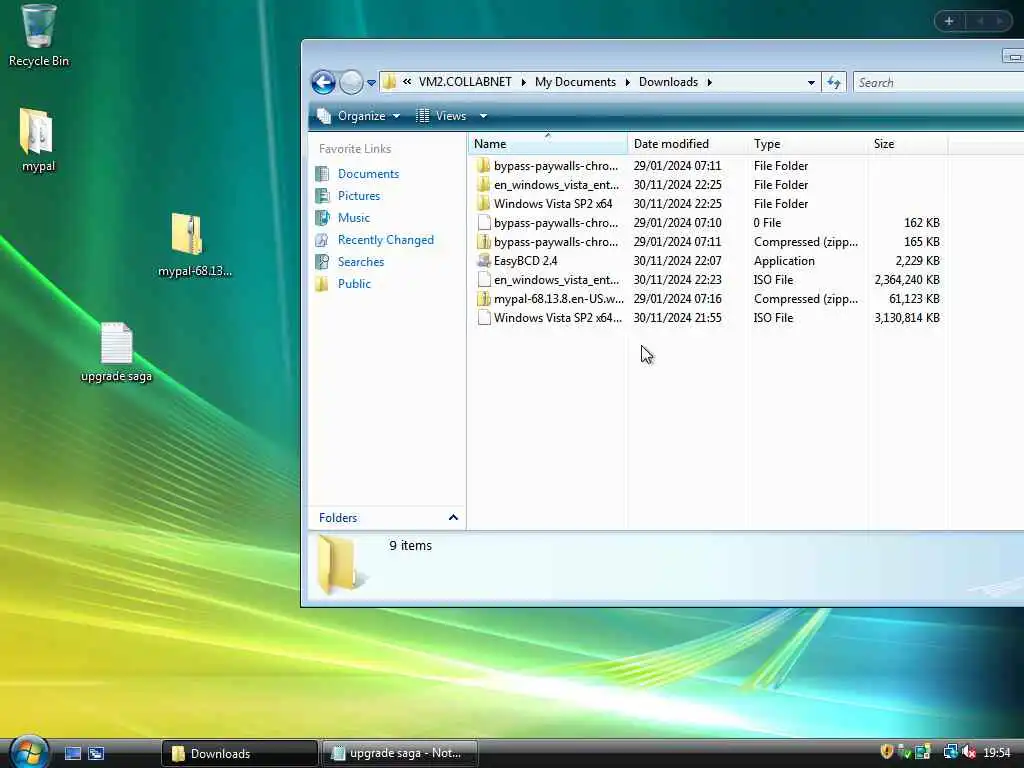This screenshot has width=1024, height=768.
Task: Click date 30/11/2024 22:07 cell
Action: coord(677,261)
